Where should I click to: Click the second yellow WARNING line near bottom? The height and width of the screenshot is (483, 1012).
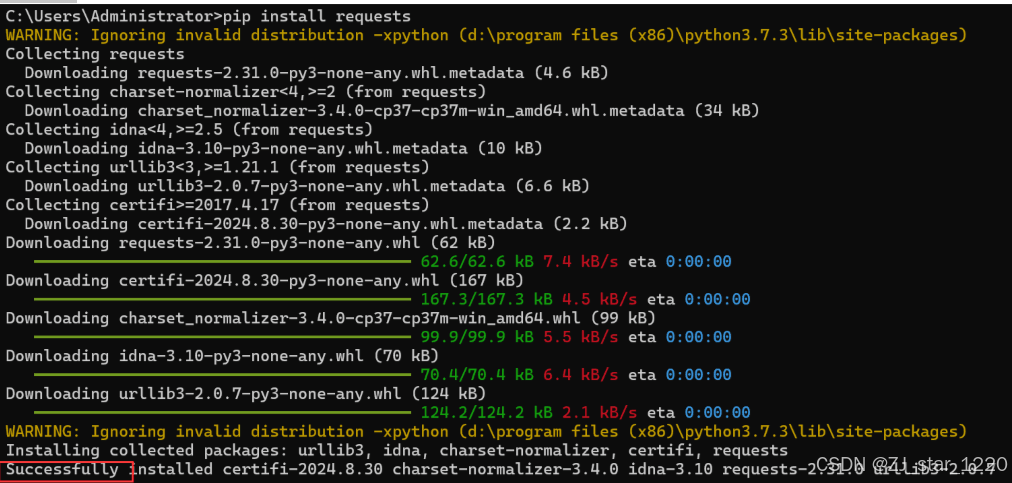tap(486, 431)
